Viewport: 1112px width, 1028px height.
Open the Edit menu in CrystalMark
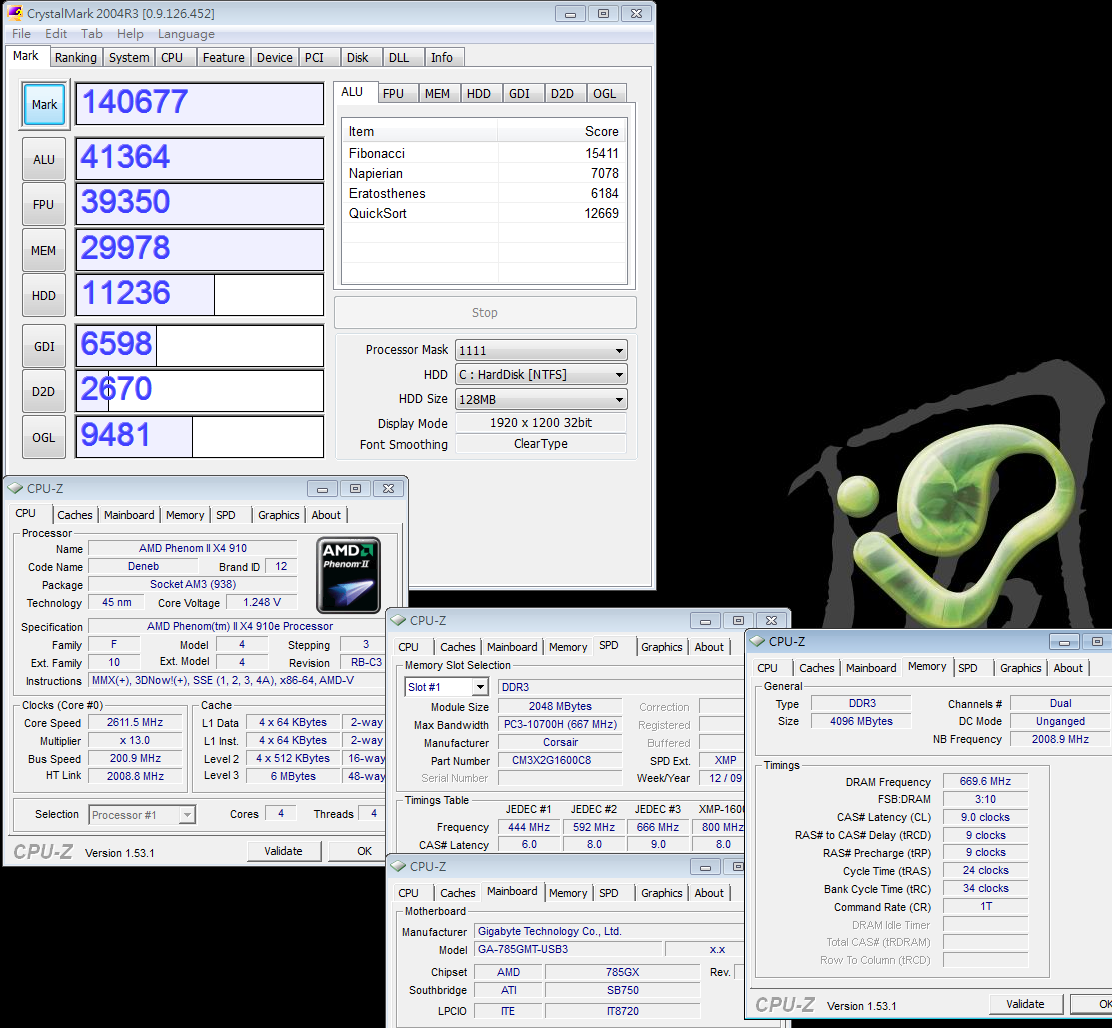[55, 34]
